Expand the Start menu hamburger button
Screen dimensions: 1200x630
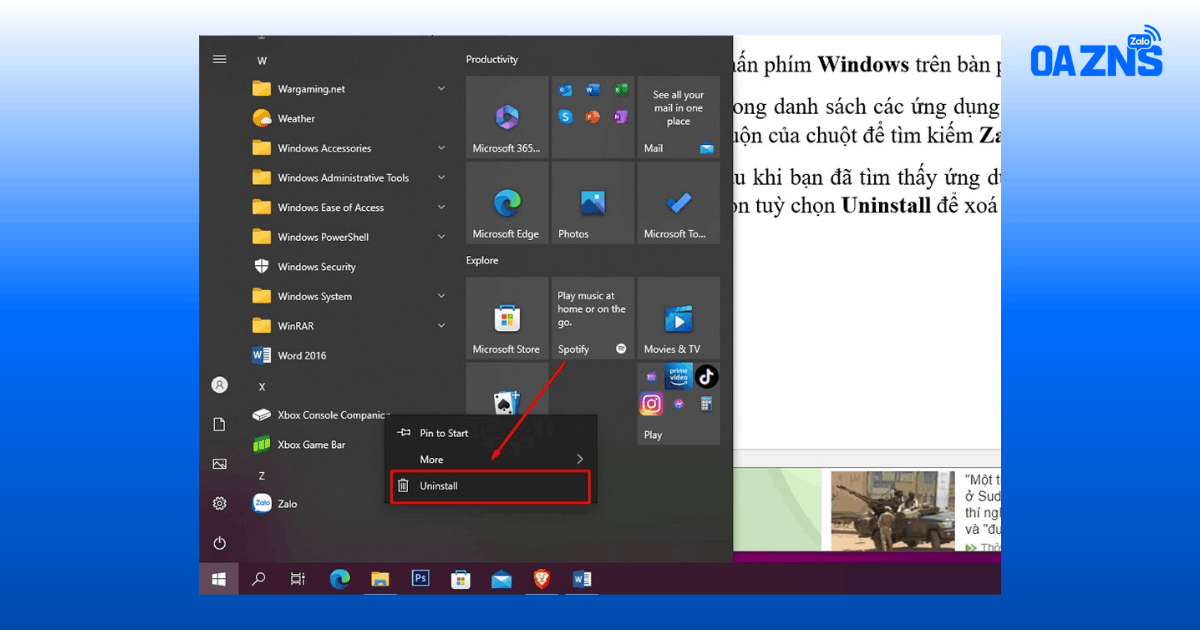(219, 59)
